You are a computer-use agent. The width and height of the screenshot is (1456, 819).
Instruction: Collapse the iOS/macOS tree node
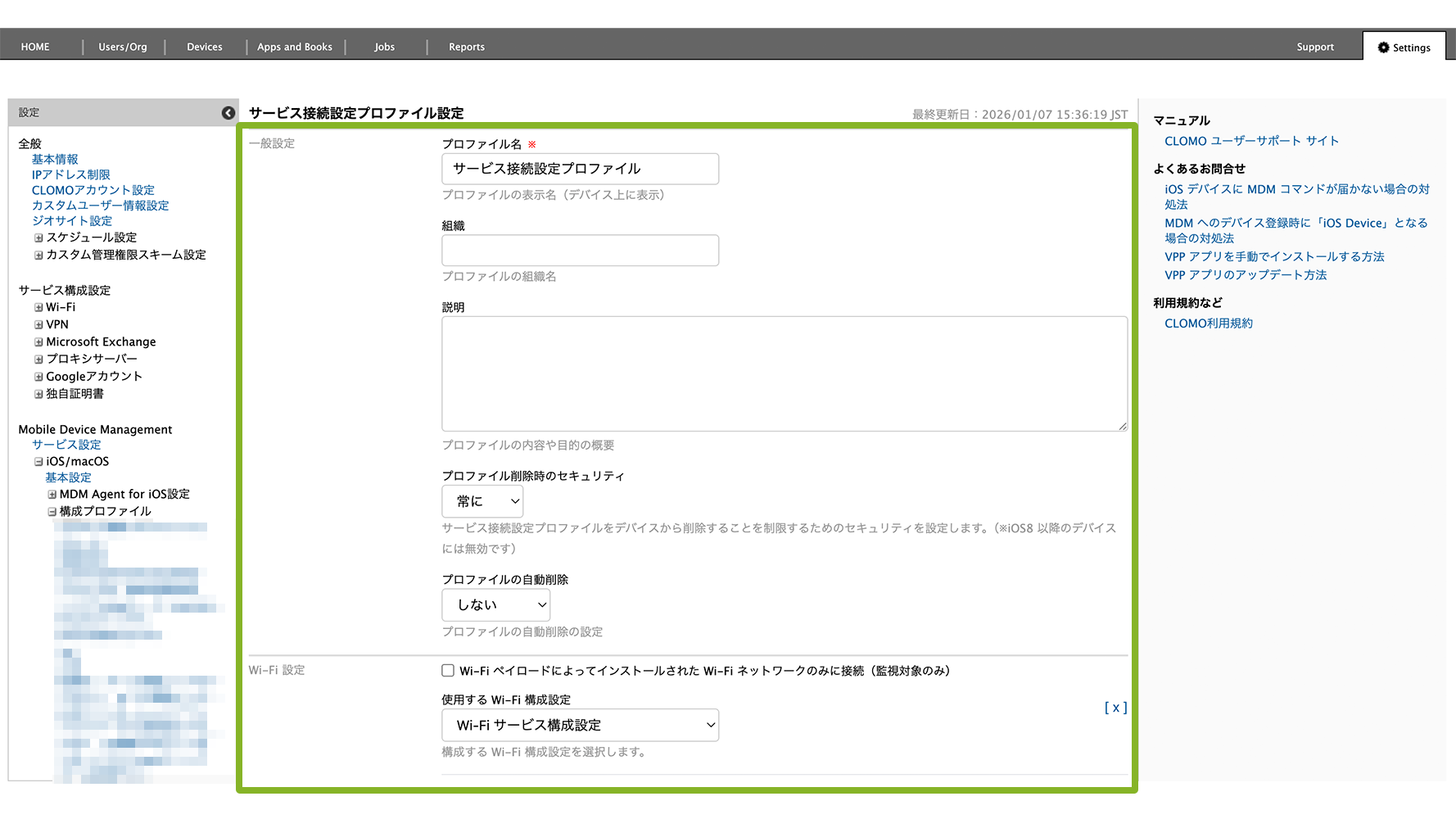pyautogui.click(x=38, y=462)
